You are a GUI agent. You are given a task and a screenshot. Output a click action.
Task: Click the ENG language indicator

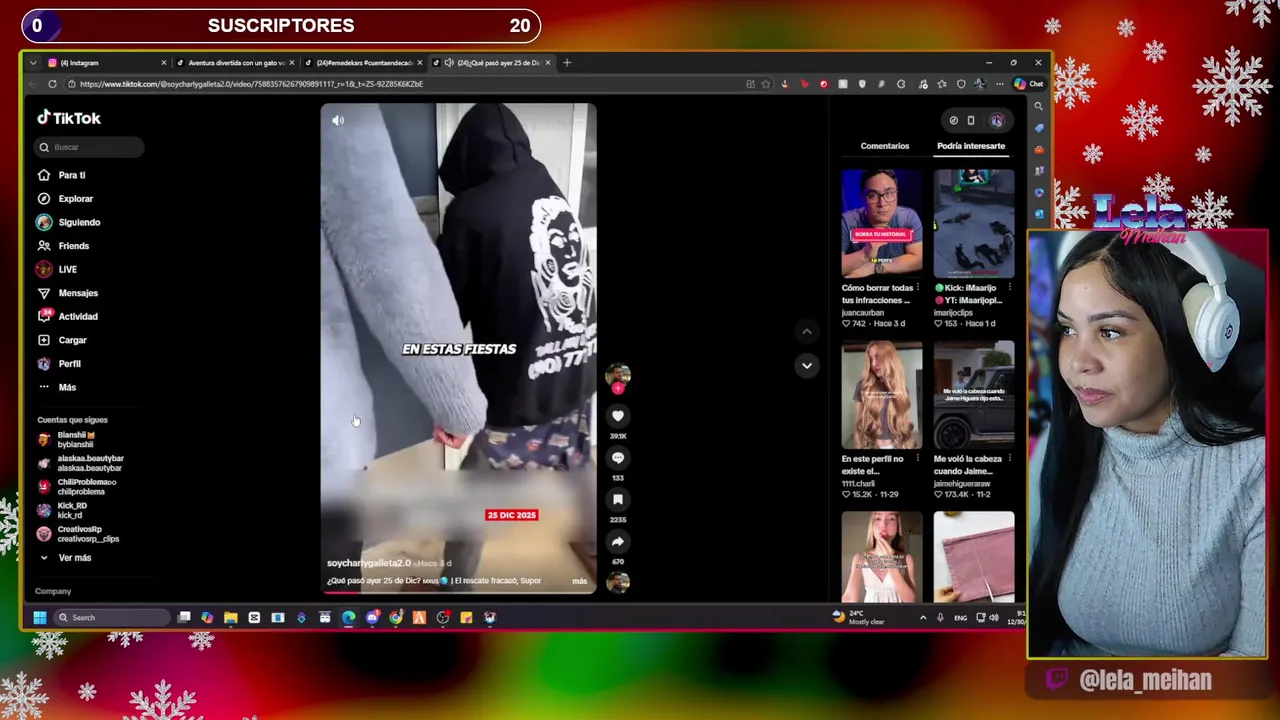click(961, 618)
